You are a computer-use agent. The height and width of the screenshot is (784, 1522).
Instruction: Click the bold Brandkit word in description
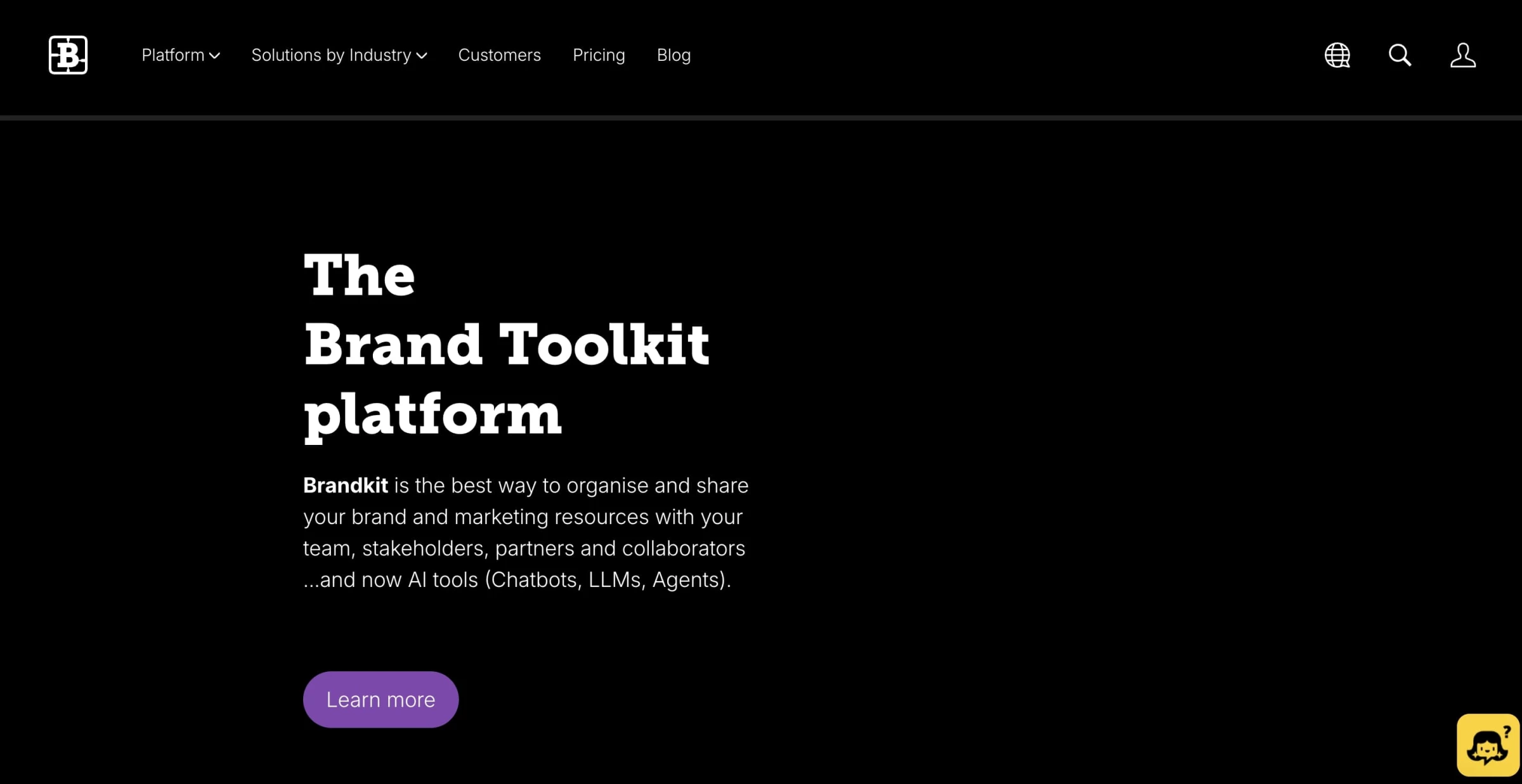click(346, 485)
